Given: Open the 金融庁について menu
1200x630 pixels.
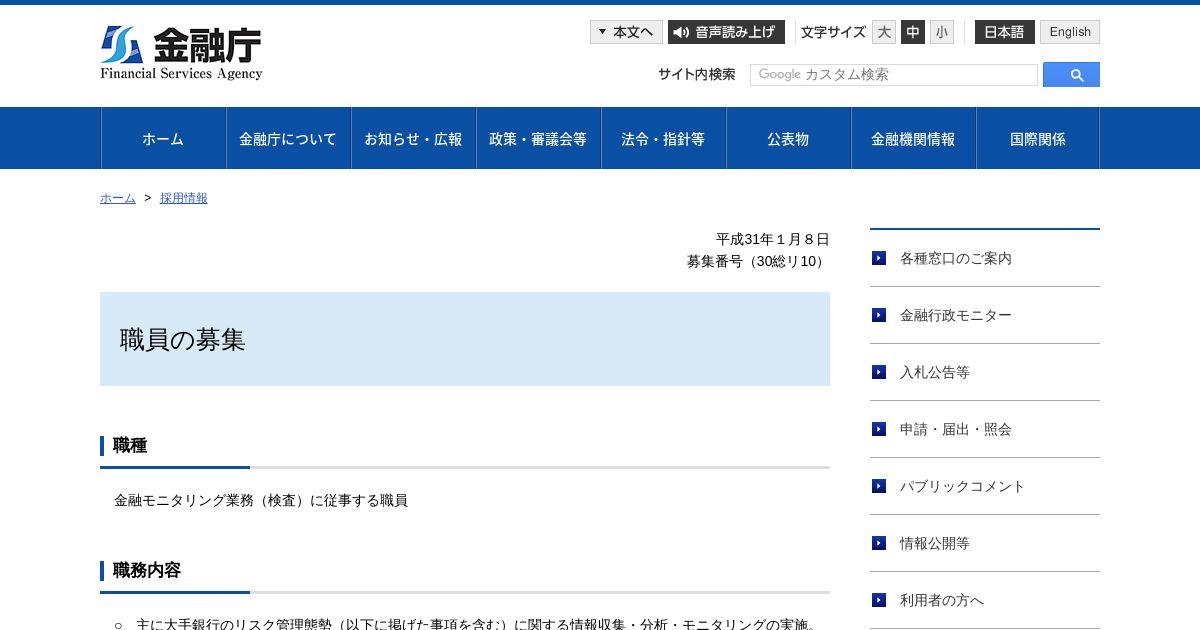Looking at the screenshot, I should [x=289, y=138].
